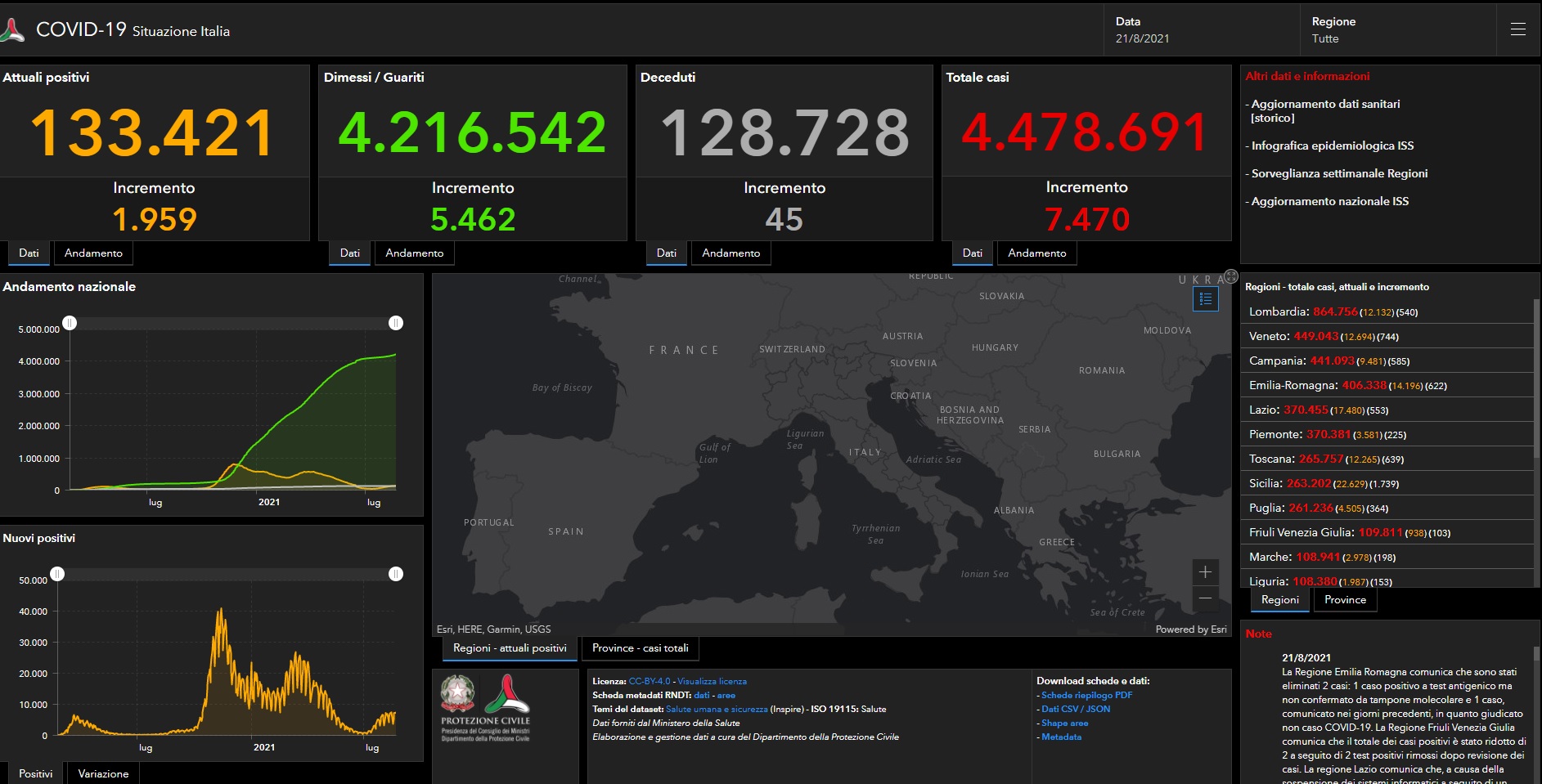The image size is (1542, 784).
Task: Maximize the map with the expand icon
Action: (x=1230, y=276)
